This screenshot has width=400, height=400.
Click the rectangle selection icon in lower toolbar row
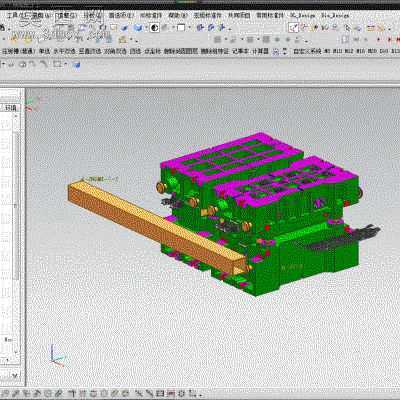pyautogui.click(x=58, y=64)
